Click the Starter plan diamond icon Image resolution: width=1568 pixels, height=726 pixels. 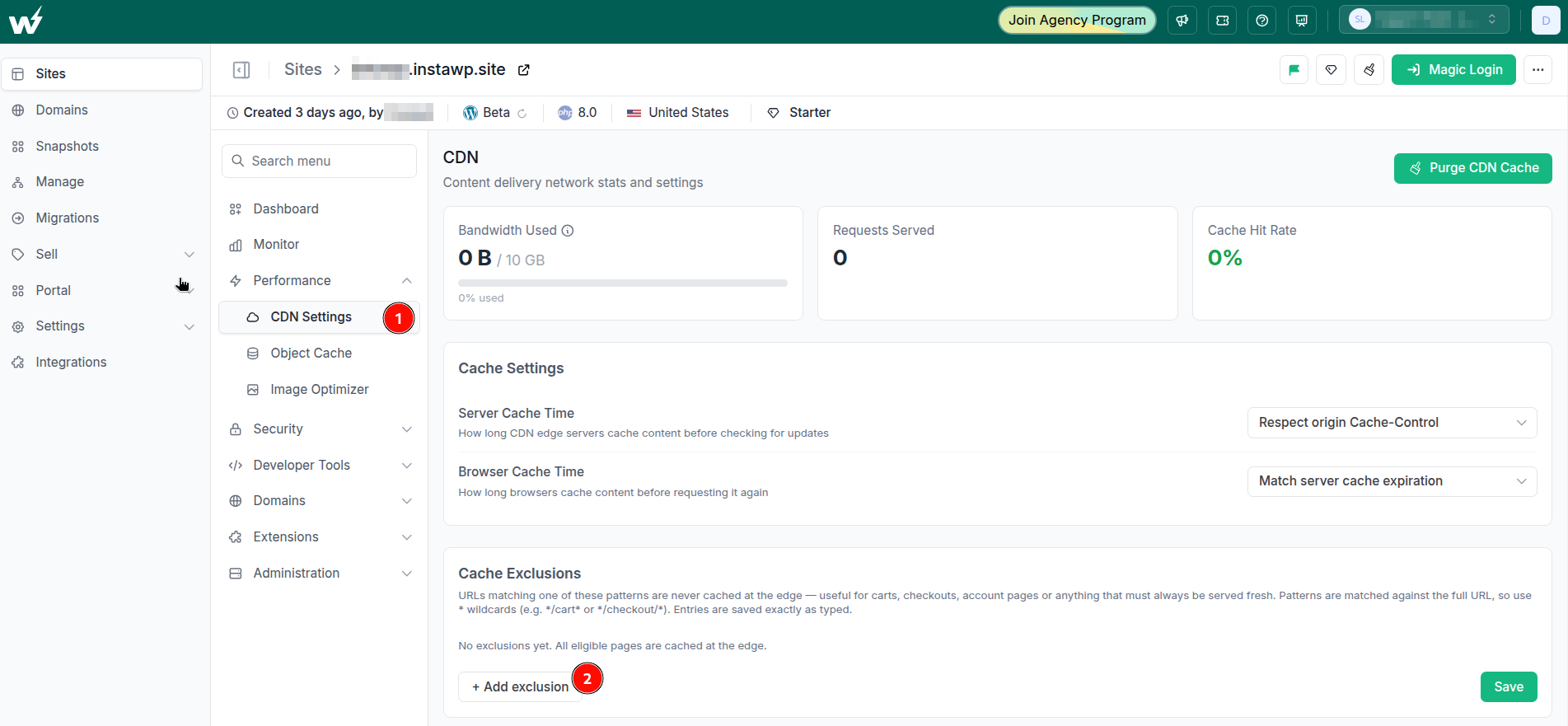pyautogui.click(x=773, y=113)
